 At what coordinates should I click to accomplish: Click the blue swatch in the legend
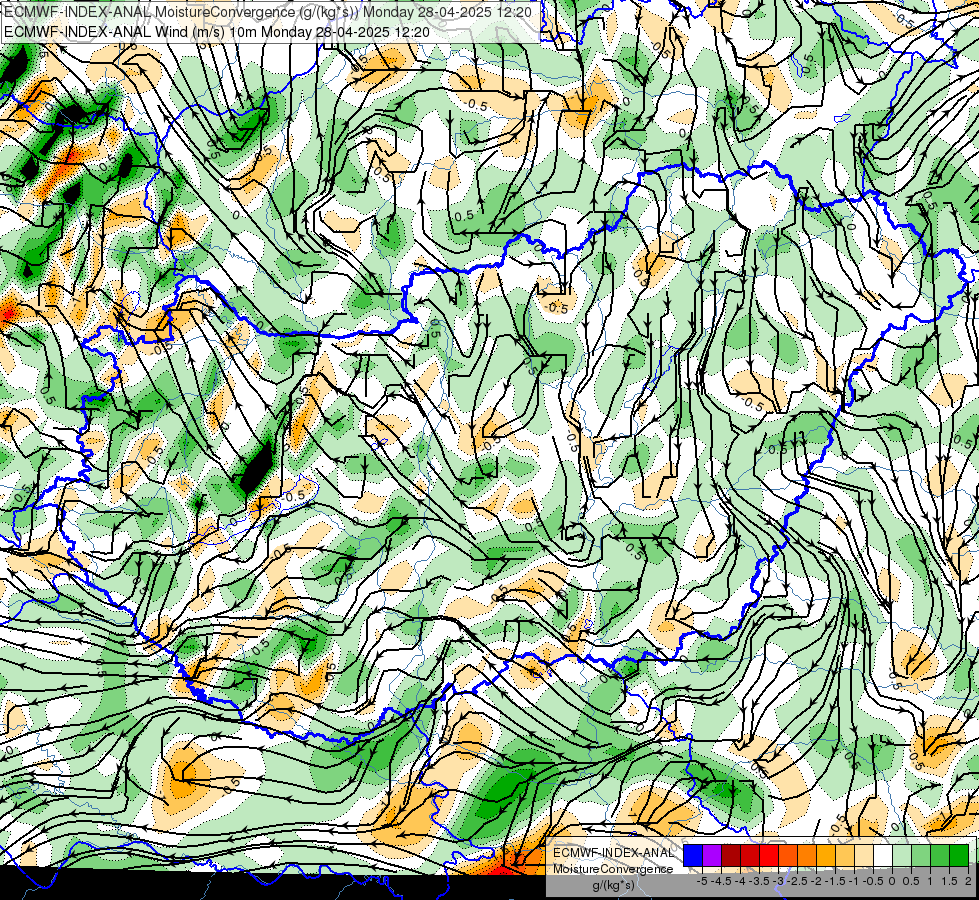pyautogui.click(x=693, y=856)
